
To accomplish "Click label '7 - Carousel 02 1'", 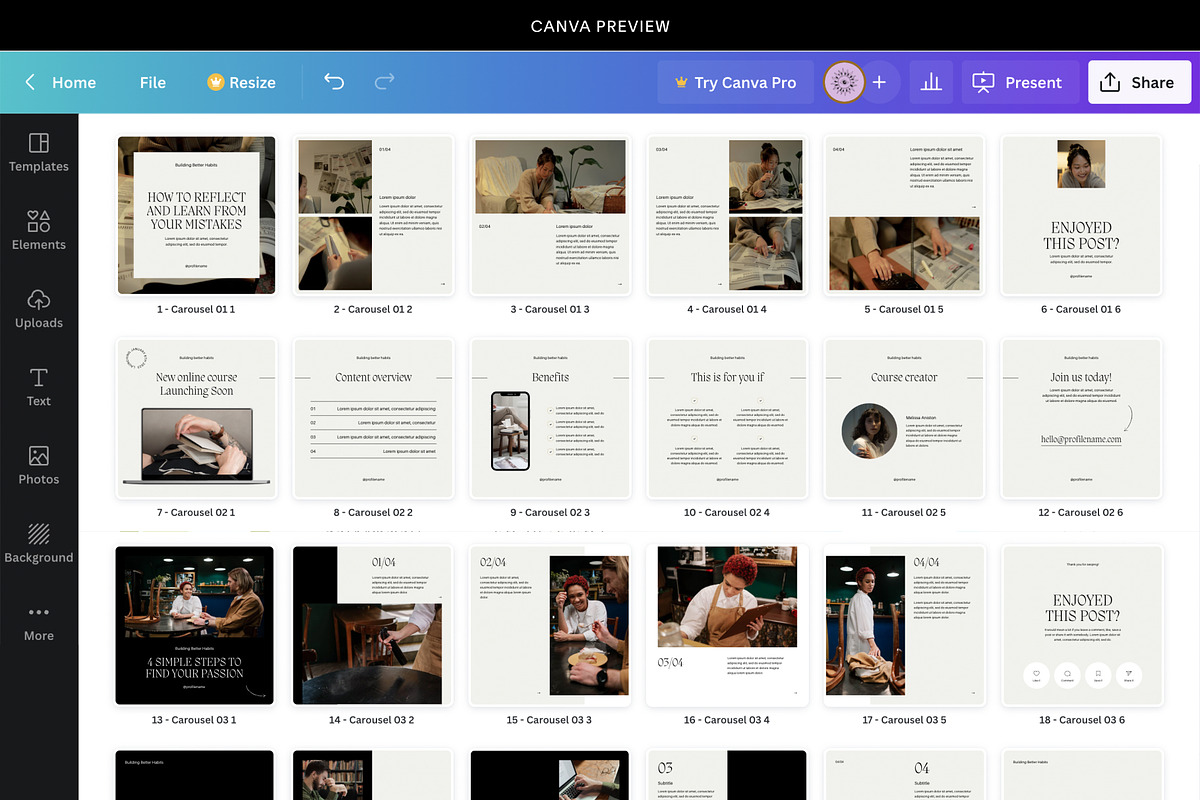I will tap(196, 512).
